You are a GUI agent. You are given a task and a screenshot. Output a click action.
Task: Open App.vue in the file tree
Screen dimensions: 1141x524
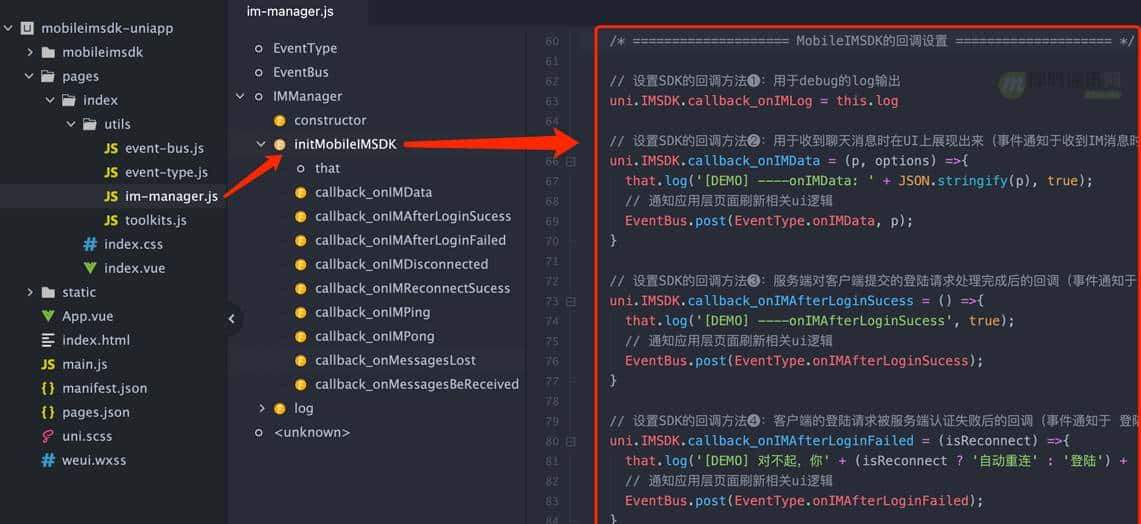pos(87,316)
